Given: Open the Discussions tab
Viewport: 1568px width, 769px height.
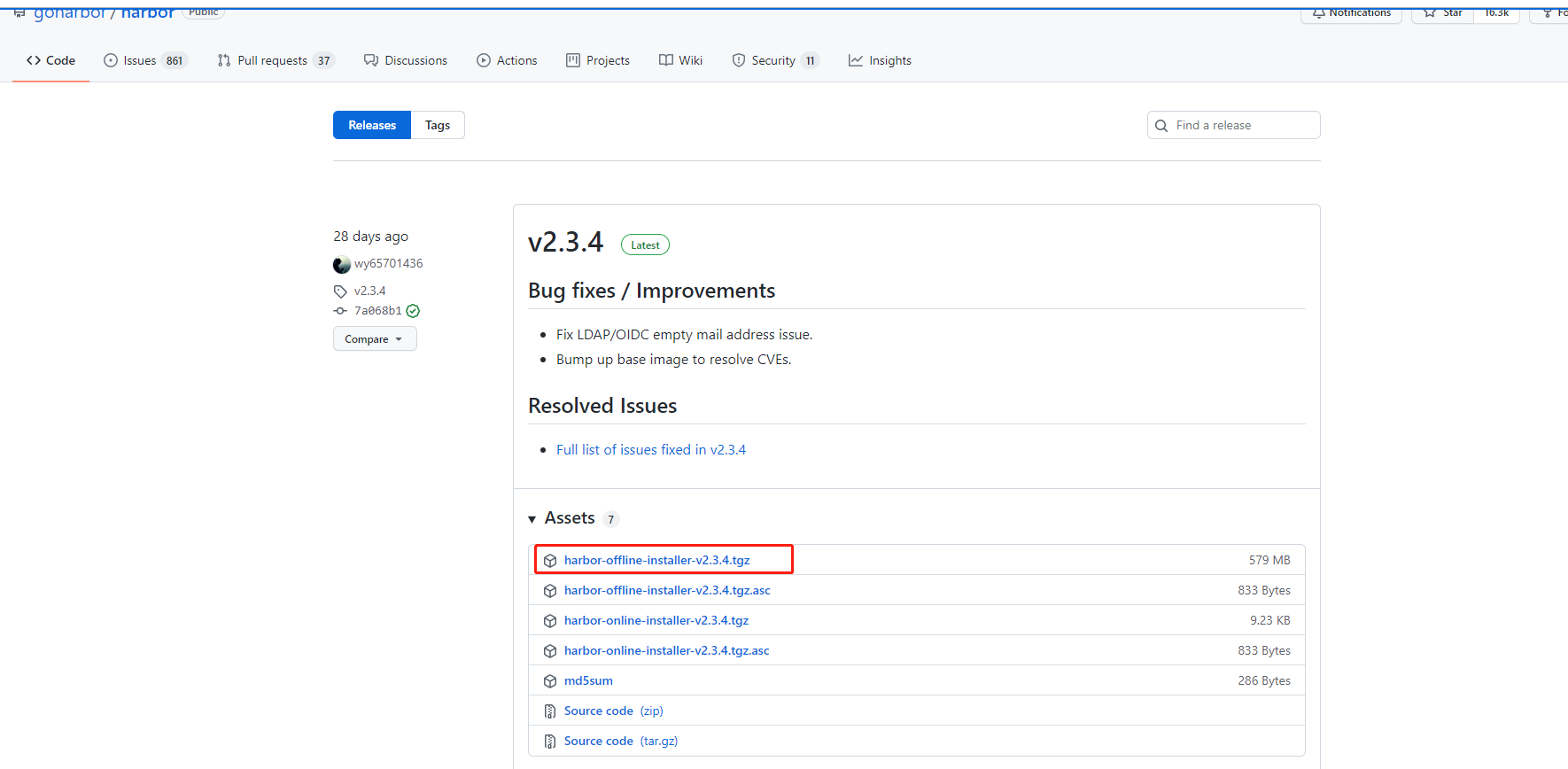Looking at the screenshot, I should [x=406, y=60].
